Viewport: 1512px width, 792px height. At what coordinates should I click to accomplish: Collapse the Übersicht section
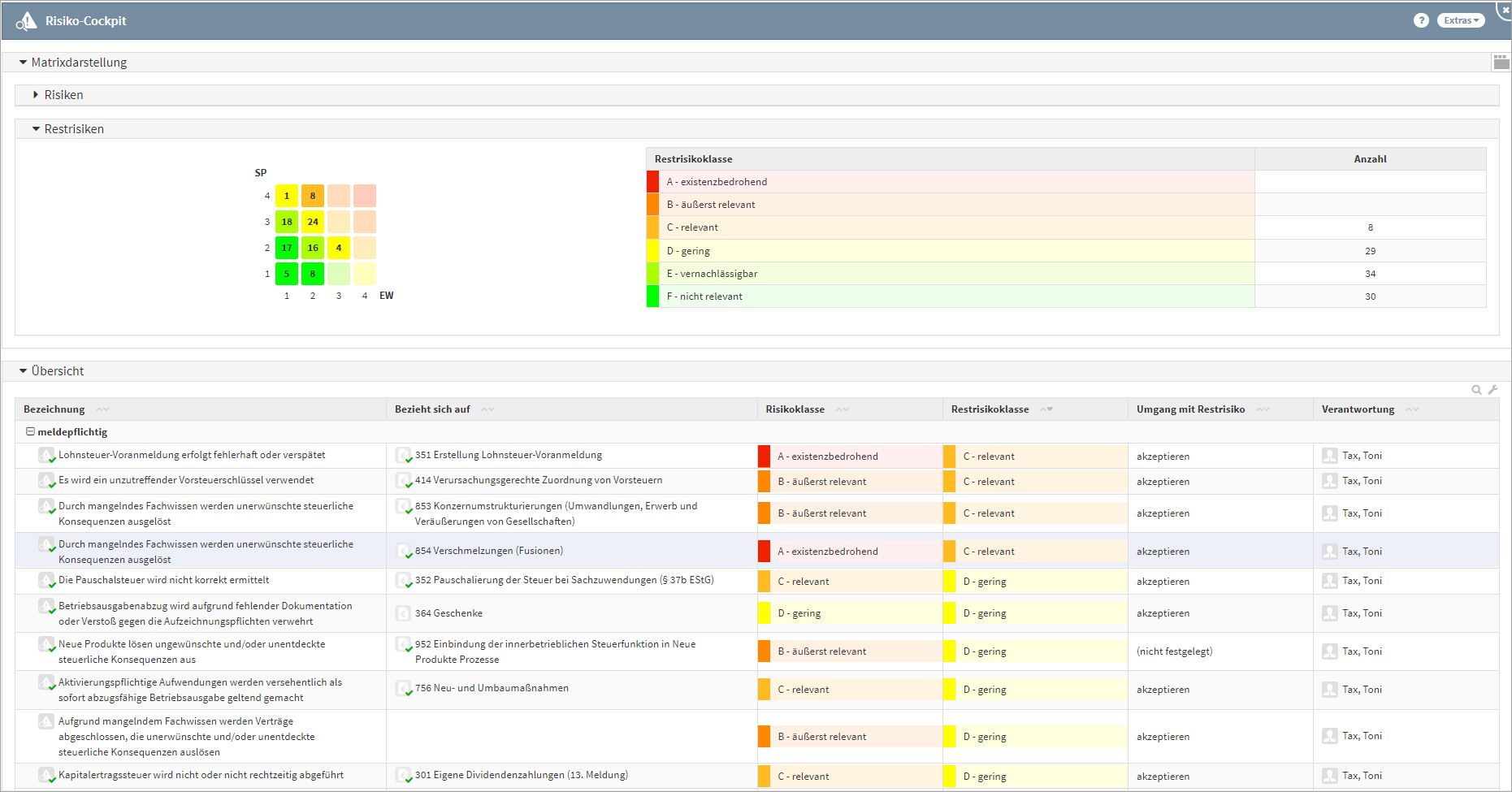[23, 371]
